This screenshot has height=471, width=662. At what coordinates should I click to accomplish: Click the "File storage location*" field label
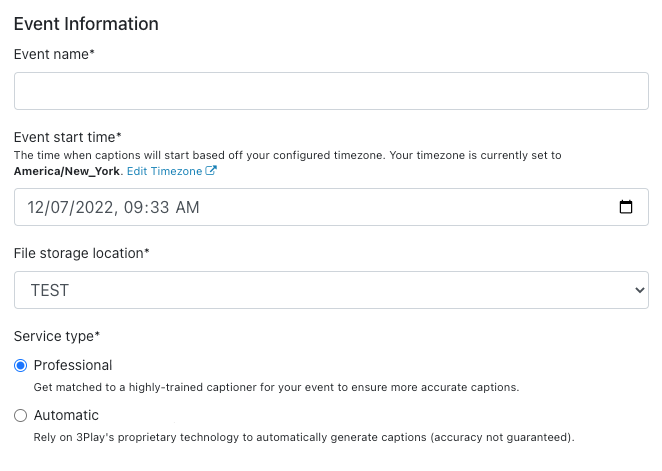click(81, 253)
